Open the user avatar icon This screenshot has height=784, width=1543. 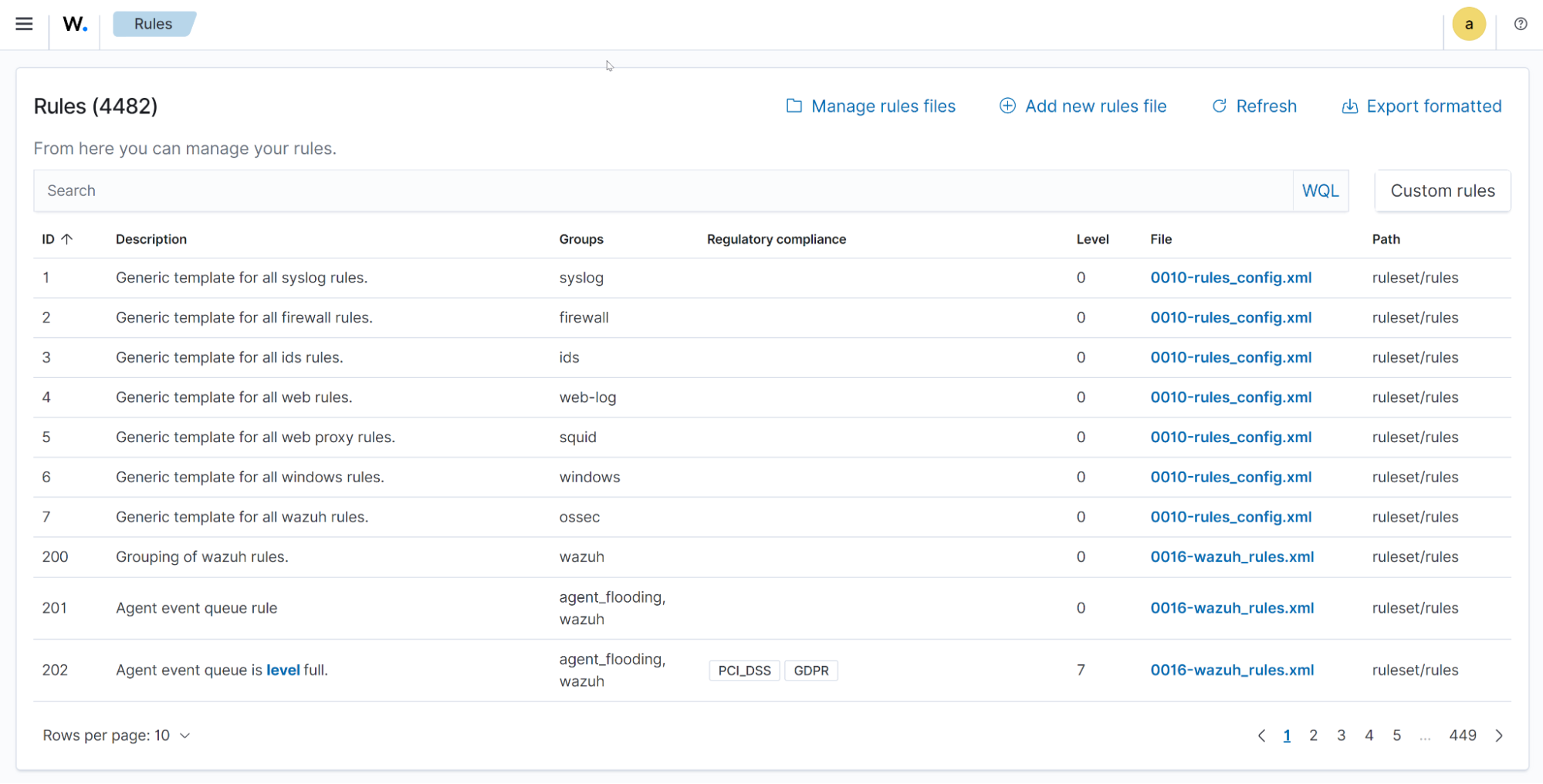[x=1469, y=24]
